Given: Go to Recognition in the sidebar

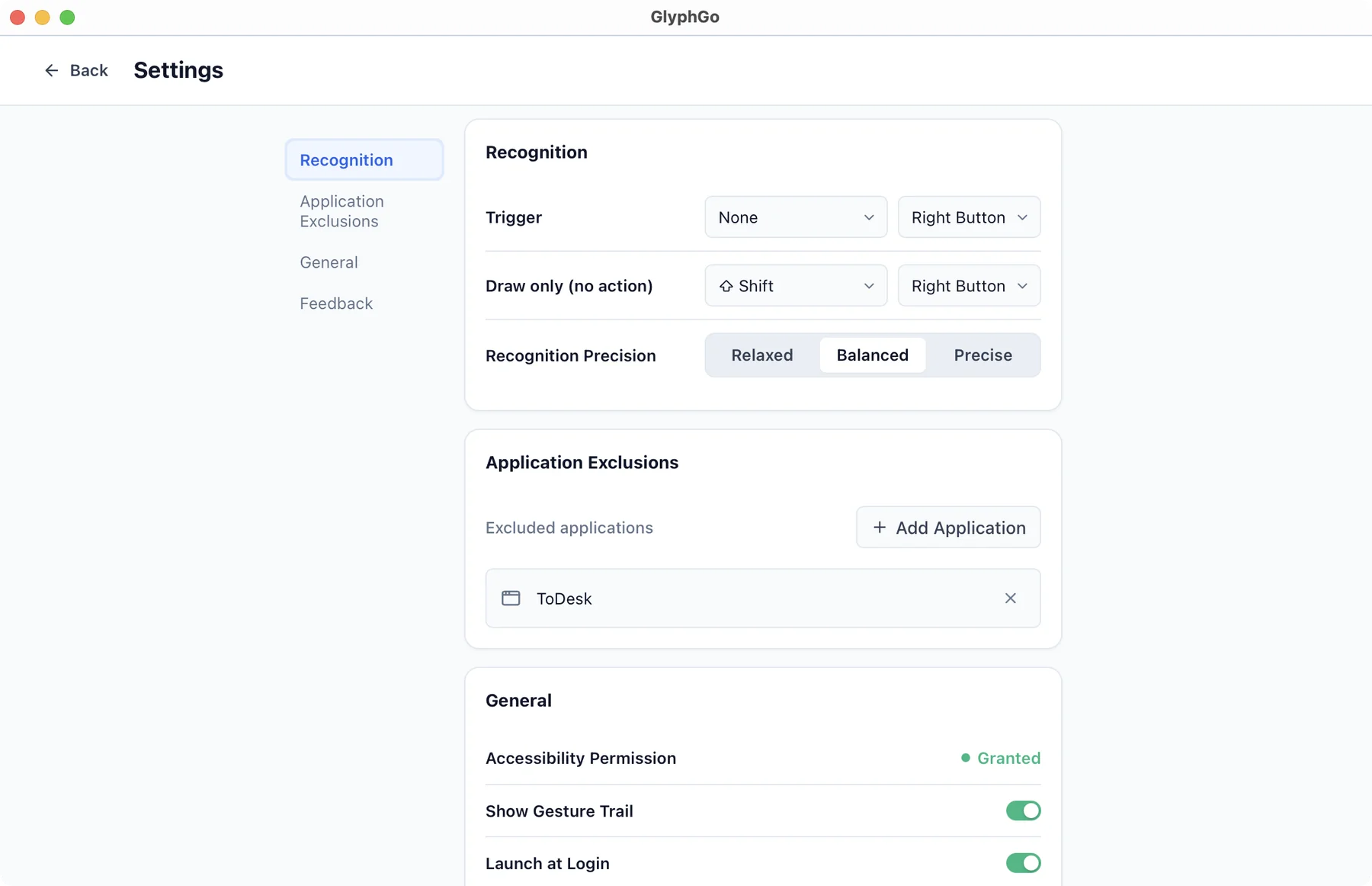Looking at the screenshot, I should click(364, 160).
